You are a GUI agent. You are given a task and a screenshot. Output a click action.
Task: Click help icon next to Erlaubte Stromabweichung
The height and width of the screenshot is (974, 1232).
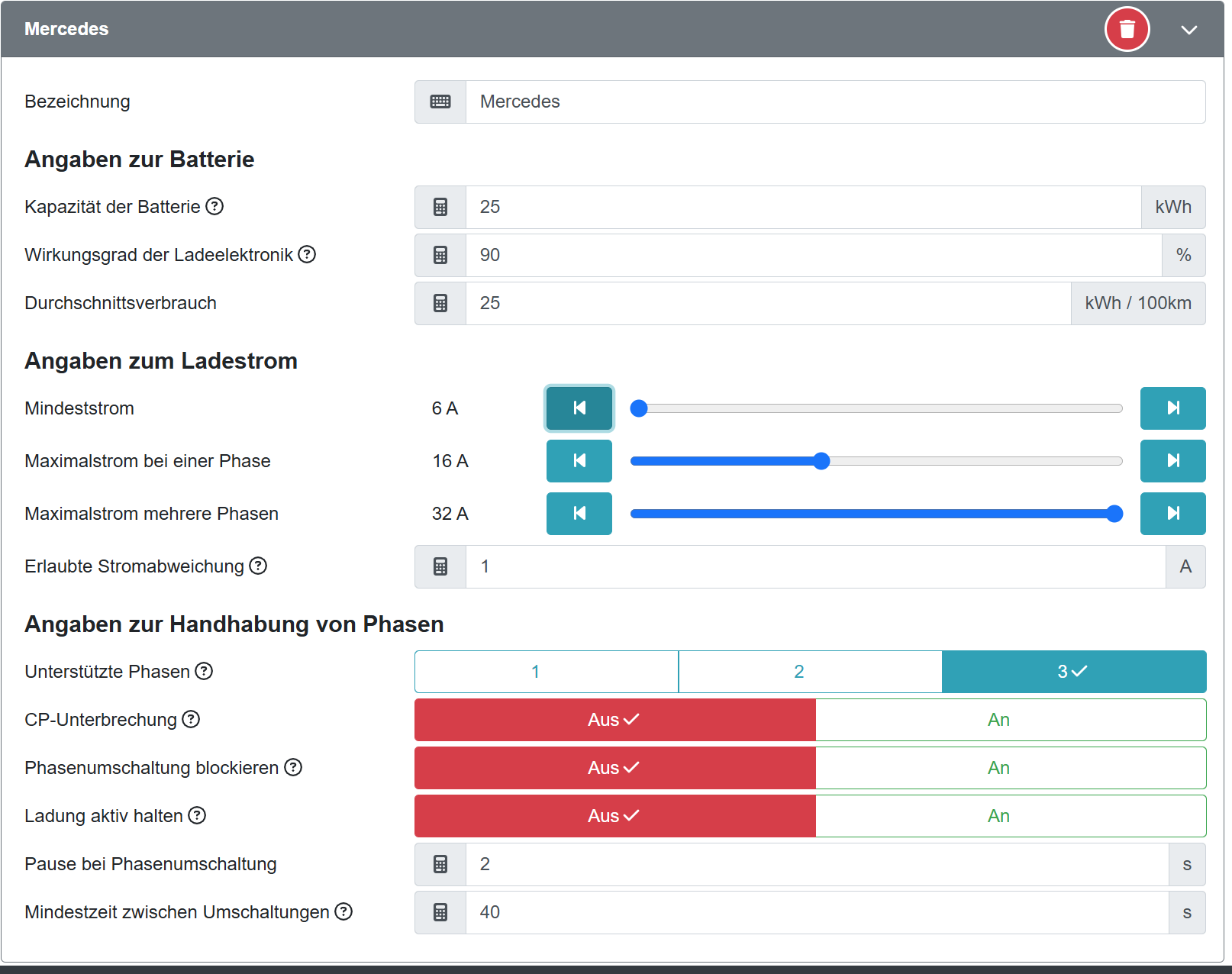click(x=259, y=566)
